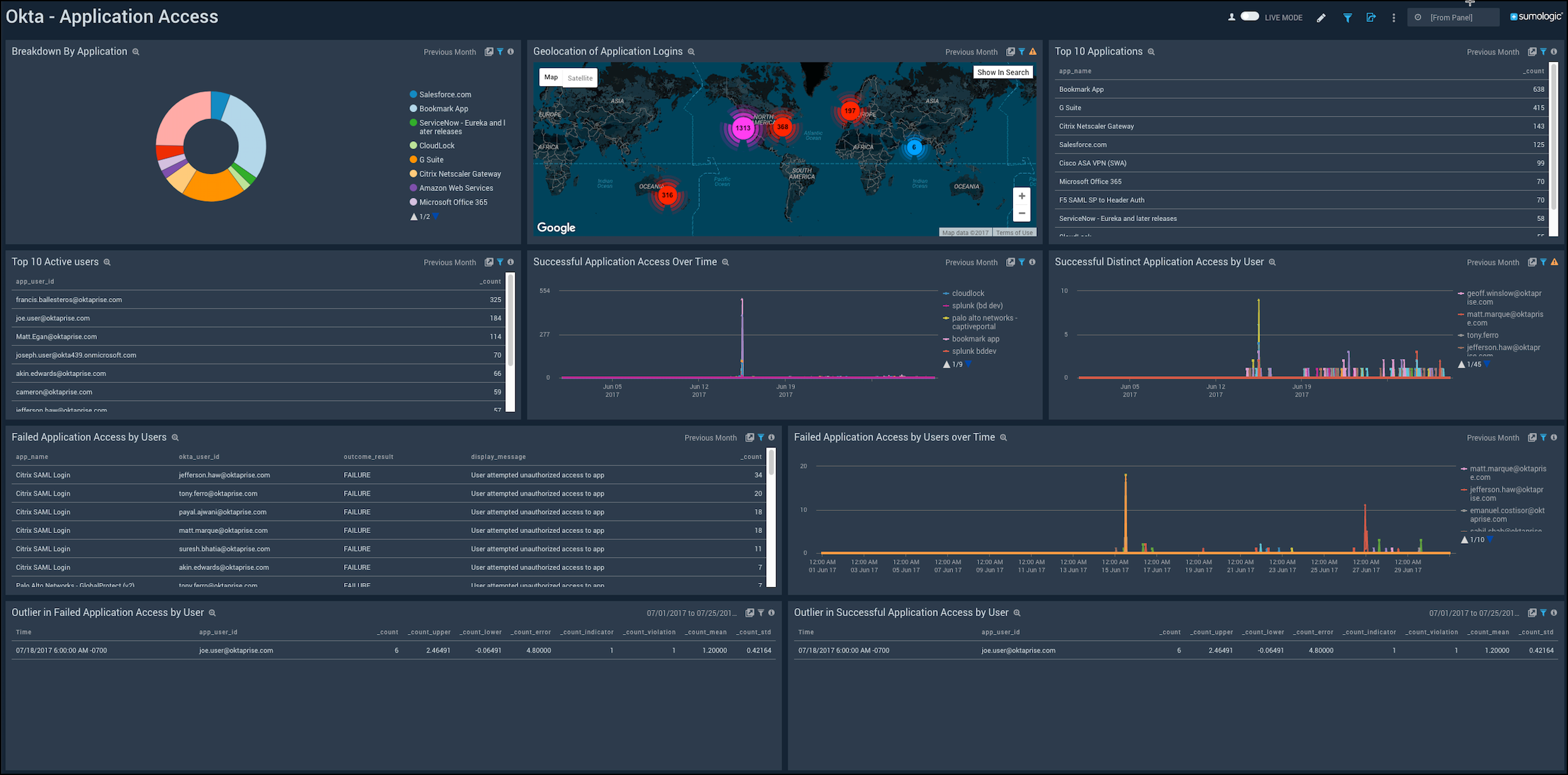Click the info icon on Successful Application Access Over Time
The height and width of the screenshot is (775, 1568).
tap(1032, 262)
